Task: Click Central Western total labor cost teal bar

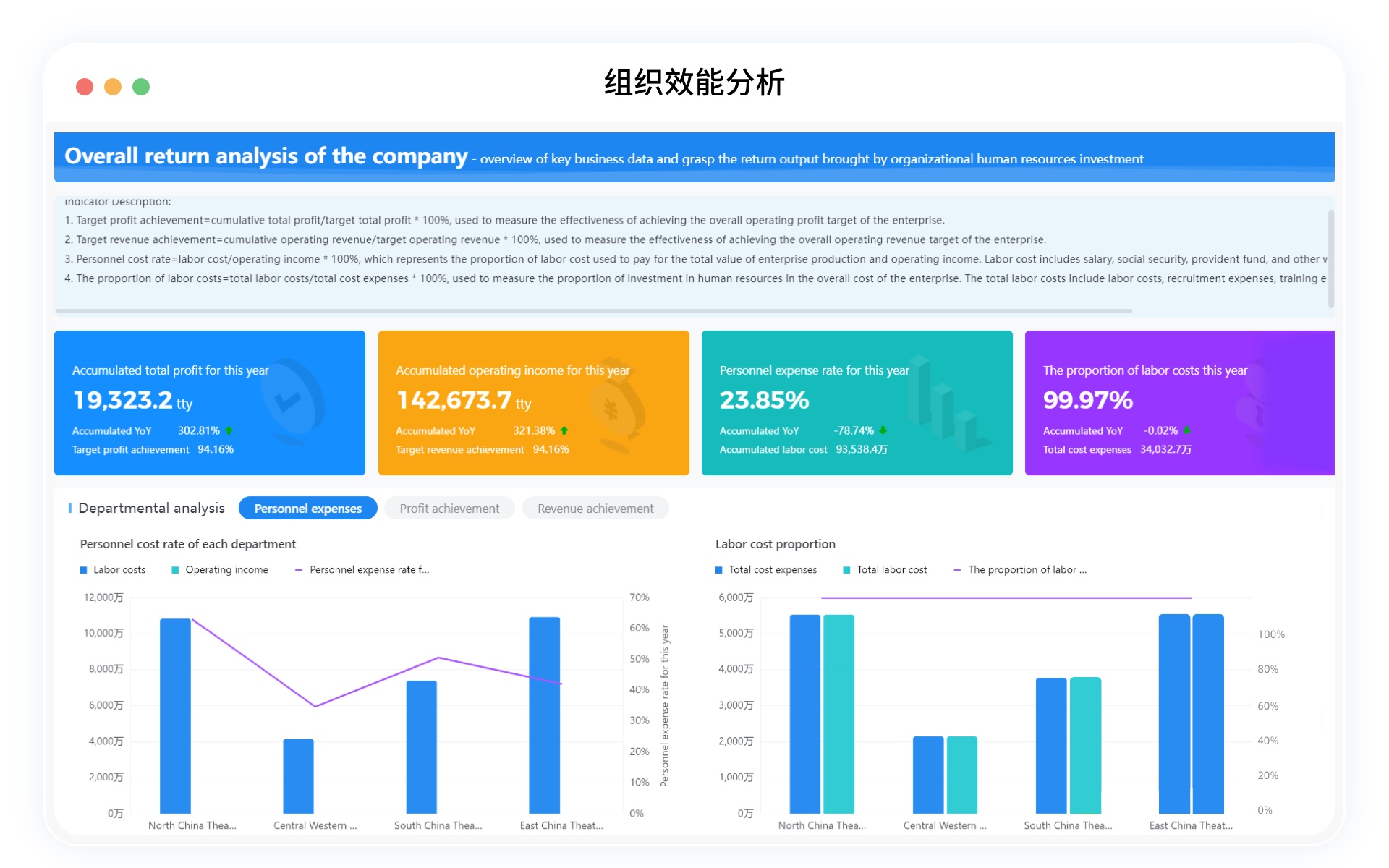Action: [x=961, y=774]
